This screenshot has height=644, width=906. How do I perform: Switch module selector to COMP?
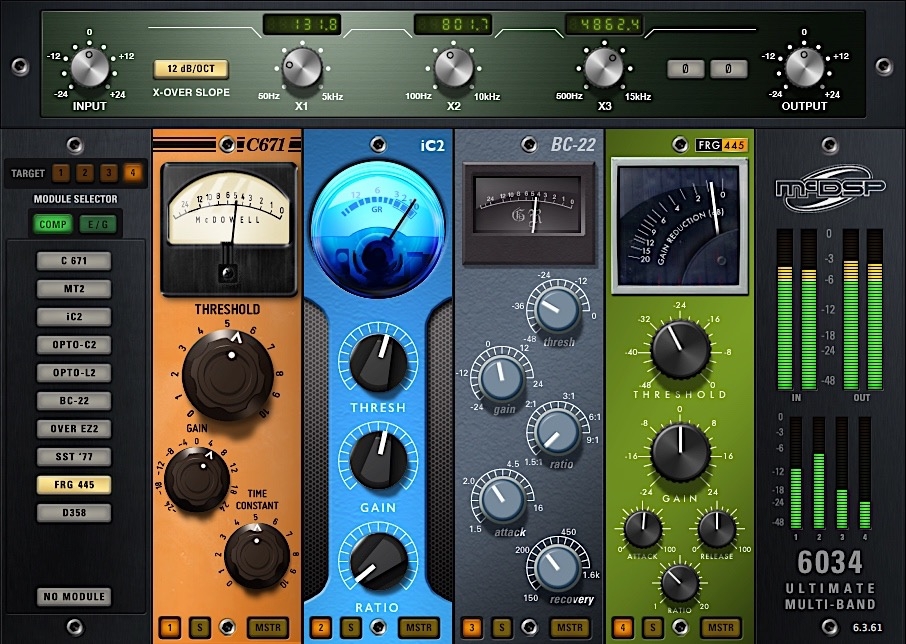53,224
